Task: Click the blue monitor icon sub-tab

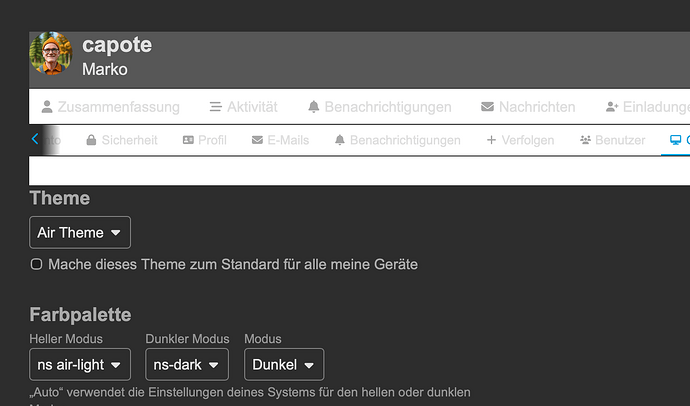Action: click(675, 140)
